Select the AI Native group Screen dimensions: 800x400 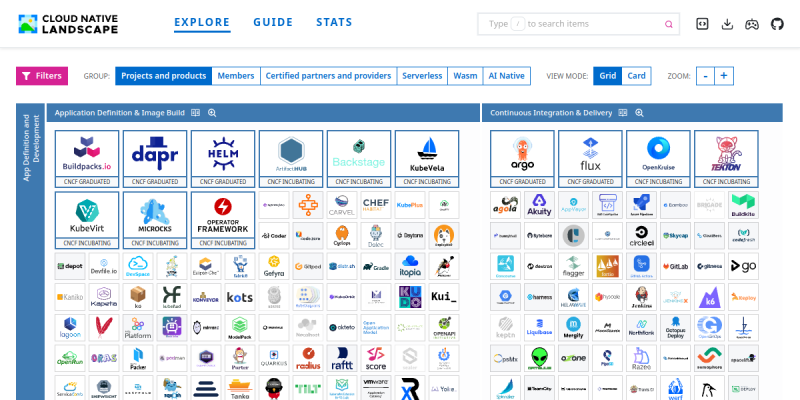pyautogui.click(x=507, y=76)
